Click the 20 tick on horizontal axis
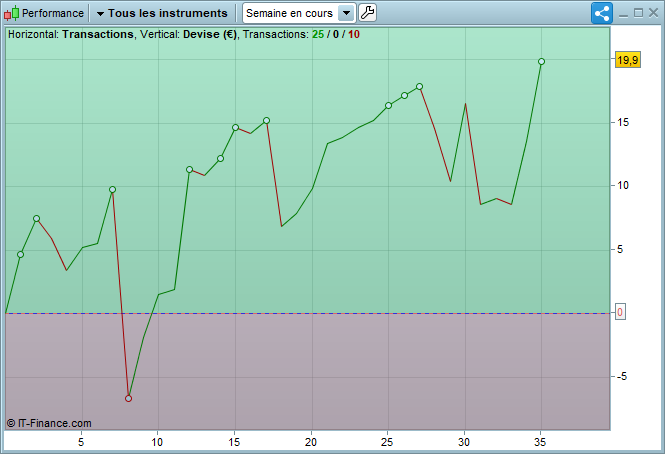 311,442
